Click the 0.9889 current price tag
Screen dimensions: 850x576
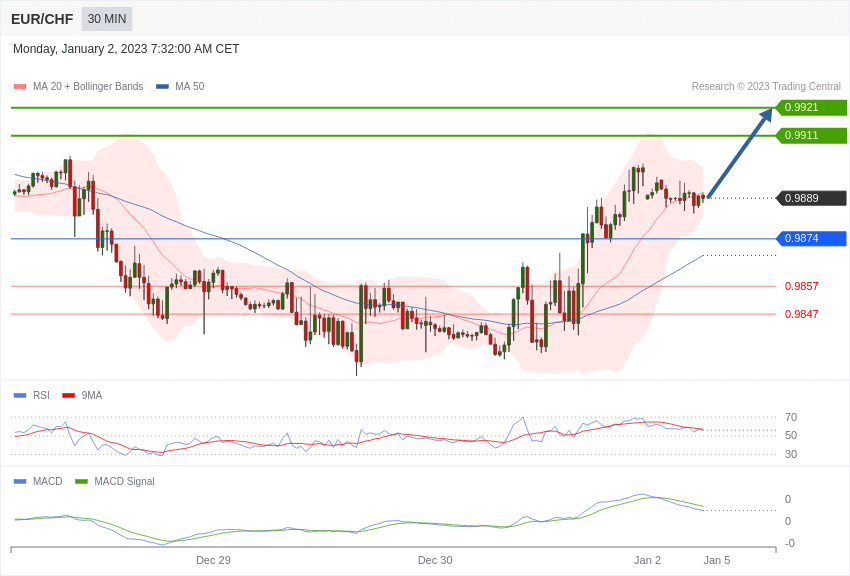(811, 198)
